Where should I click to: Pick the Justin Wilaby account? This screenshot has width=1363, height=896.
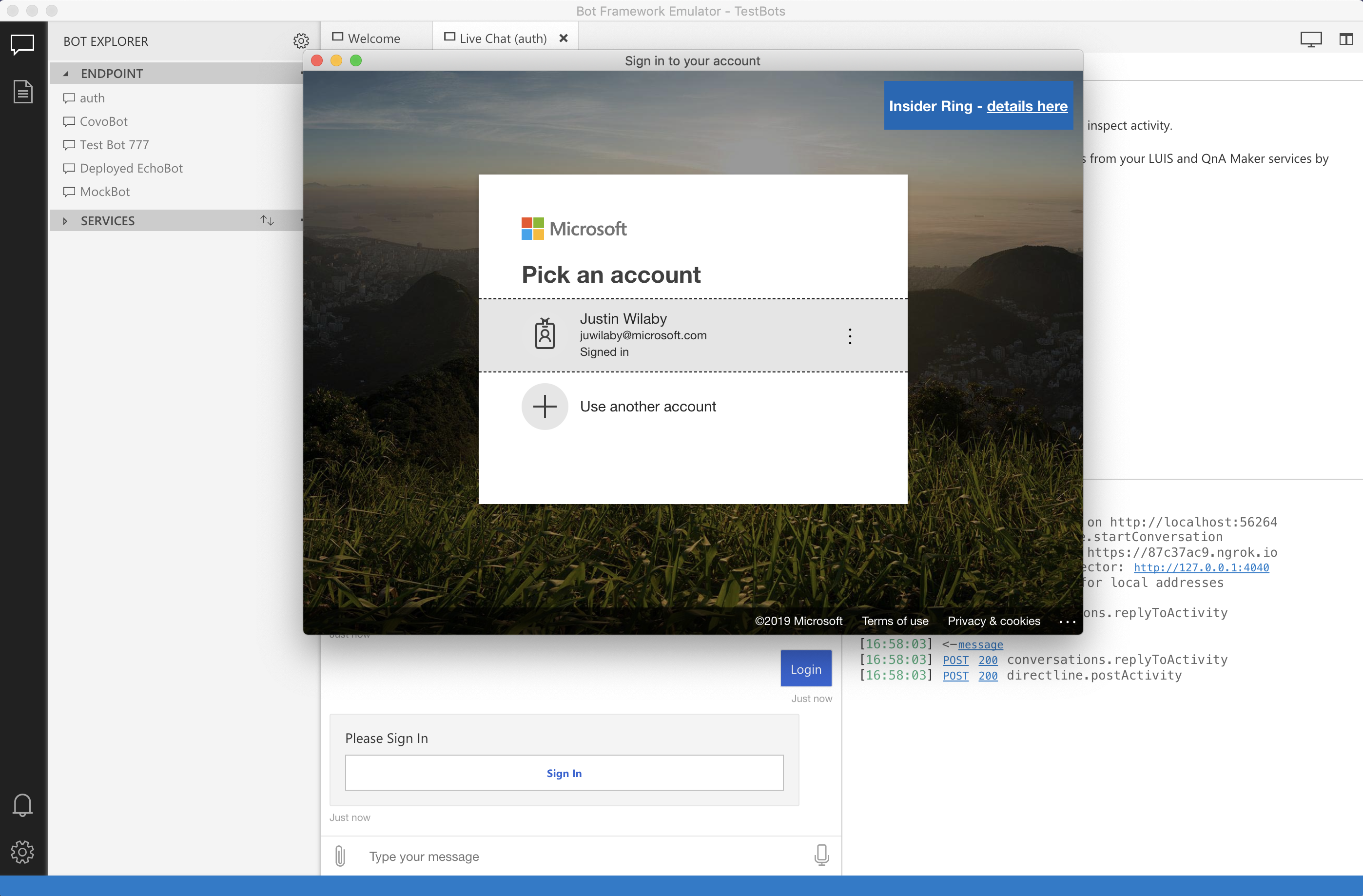click(693, 335)
